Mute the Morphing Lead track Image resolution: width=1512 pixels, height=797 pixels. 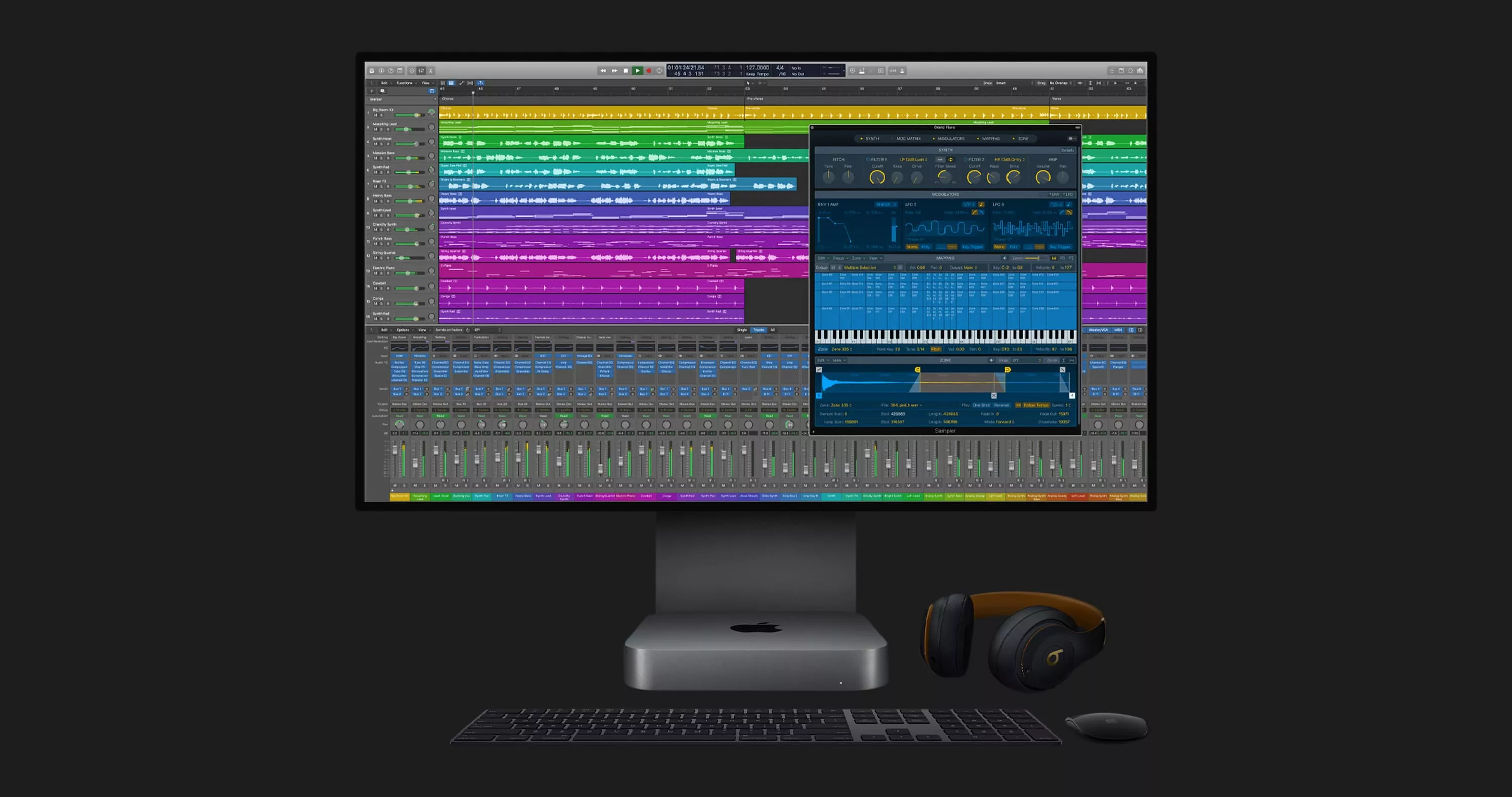376,129
